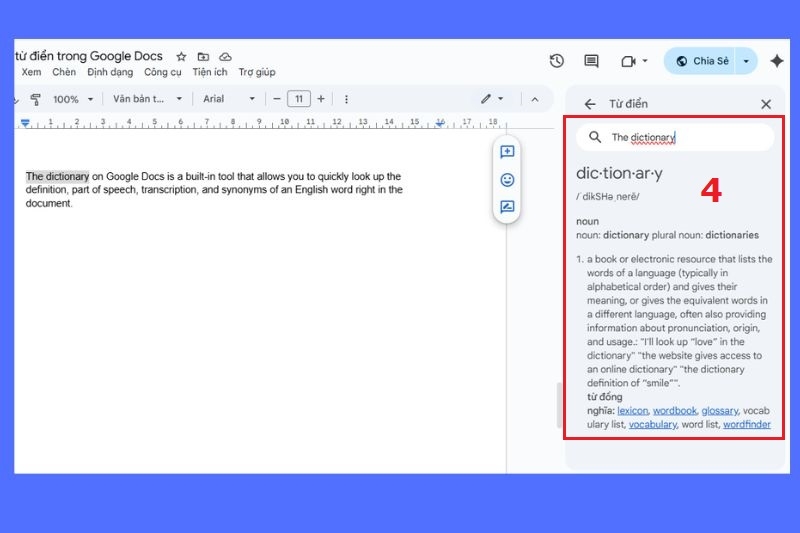Image resolution: width=800 pixels, height=533 pixels.
Task: Select the paint format roller icon
Action: pyautogui.click(x=35, y=99)
